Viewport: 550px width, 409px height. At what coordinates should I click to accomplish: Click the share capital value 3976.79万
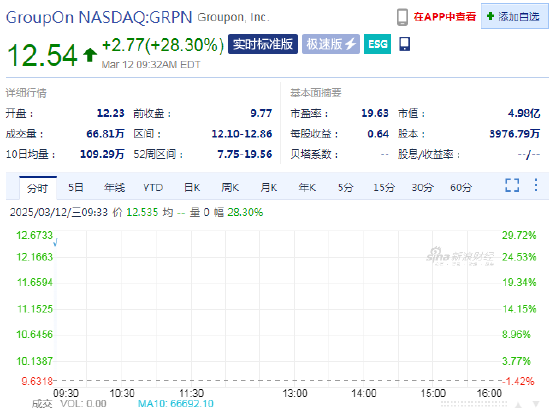515,134
